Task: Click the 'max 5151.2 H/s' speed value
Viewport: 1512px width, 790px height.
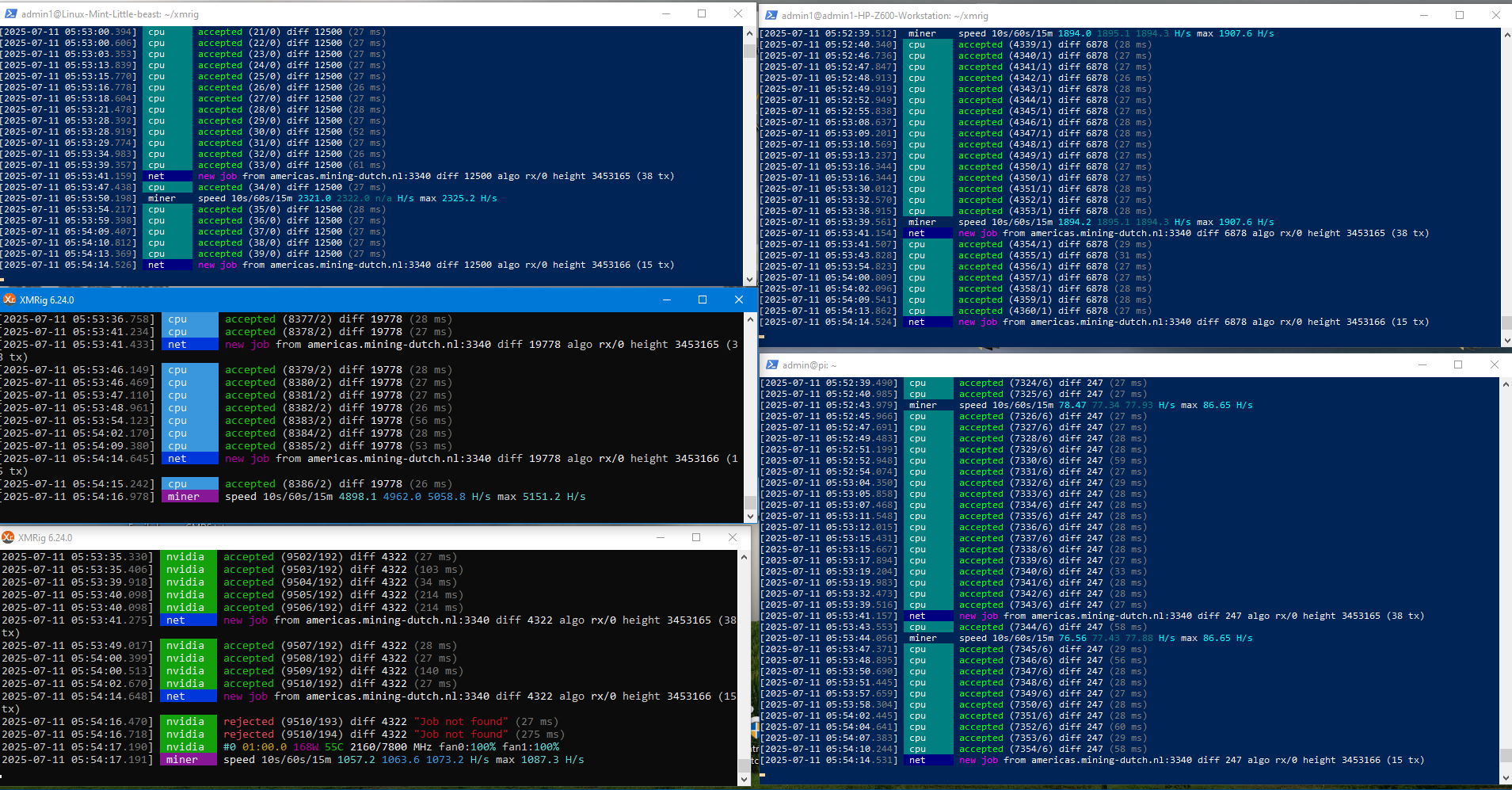Action: coord(542,496)
